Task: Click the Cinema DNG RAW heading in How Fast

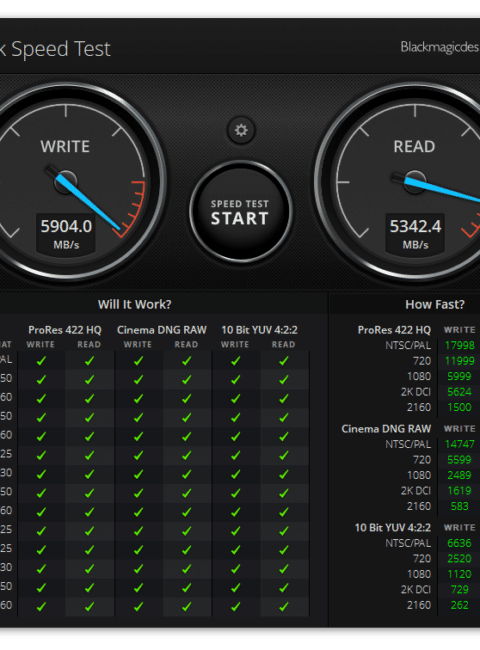Action: [386, 429]
